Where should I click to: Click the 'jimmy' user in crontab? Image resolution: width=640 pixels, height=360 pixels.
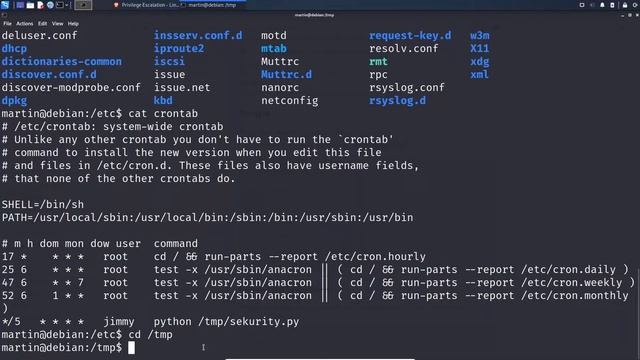119,322
